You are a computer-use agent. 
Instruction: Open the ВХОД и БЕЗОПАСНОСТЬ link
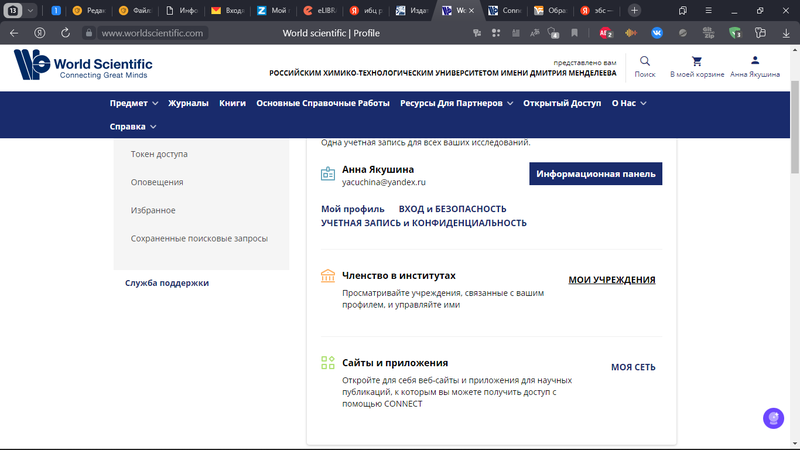(452, 209)
